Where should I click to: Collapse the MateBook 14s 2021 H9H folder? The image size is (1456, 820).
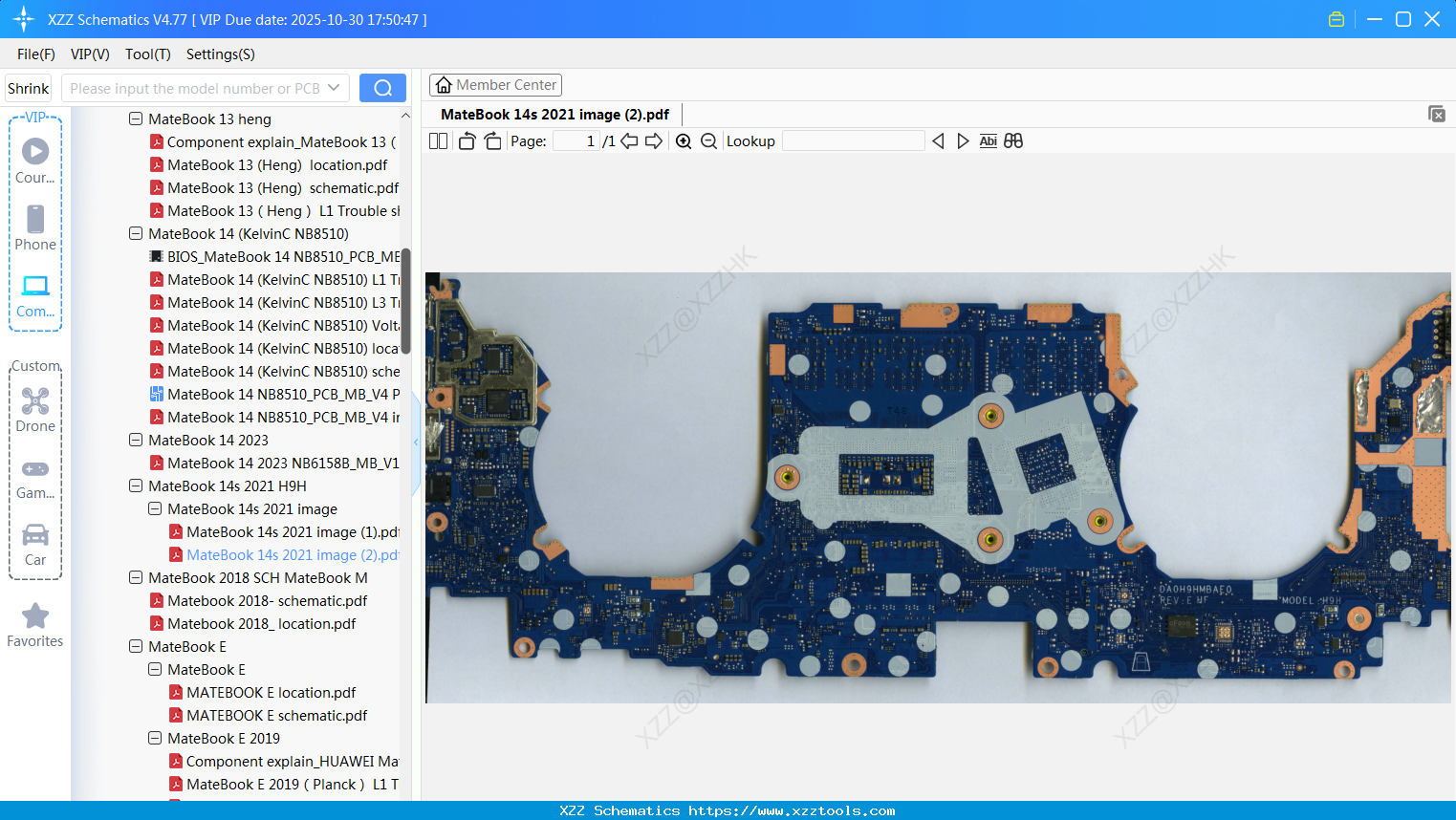136,486
